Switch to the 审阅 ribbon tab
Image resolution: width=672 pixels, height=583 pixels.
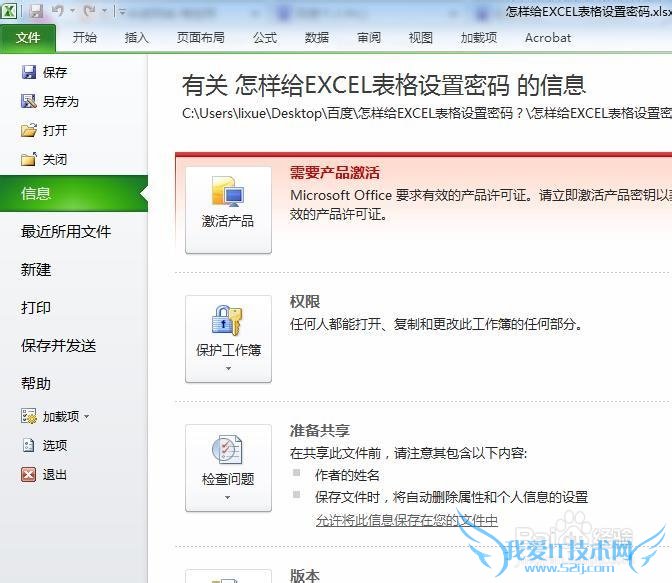coord(369,38)
